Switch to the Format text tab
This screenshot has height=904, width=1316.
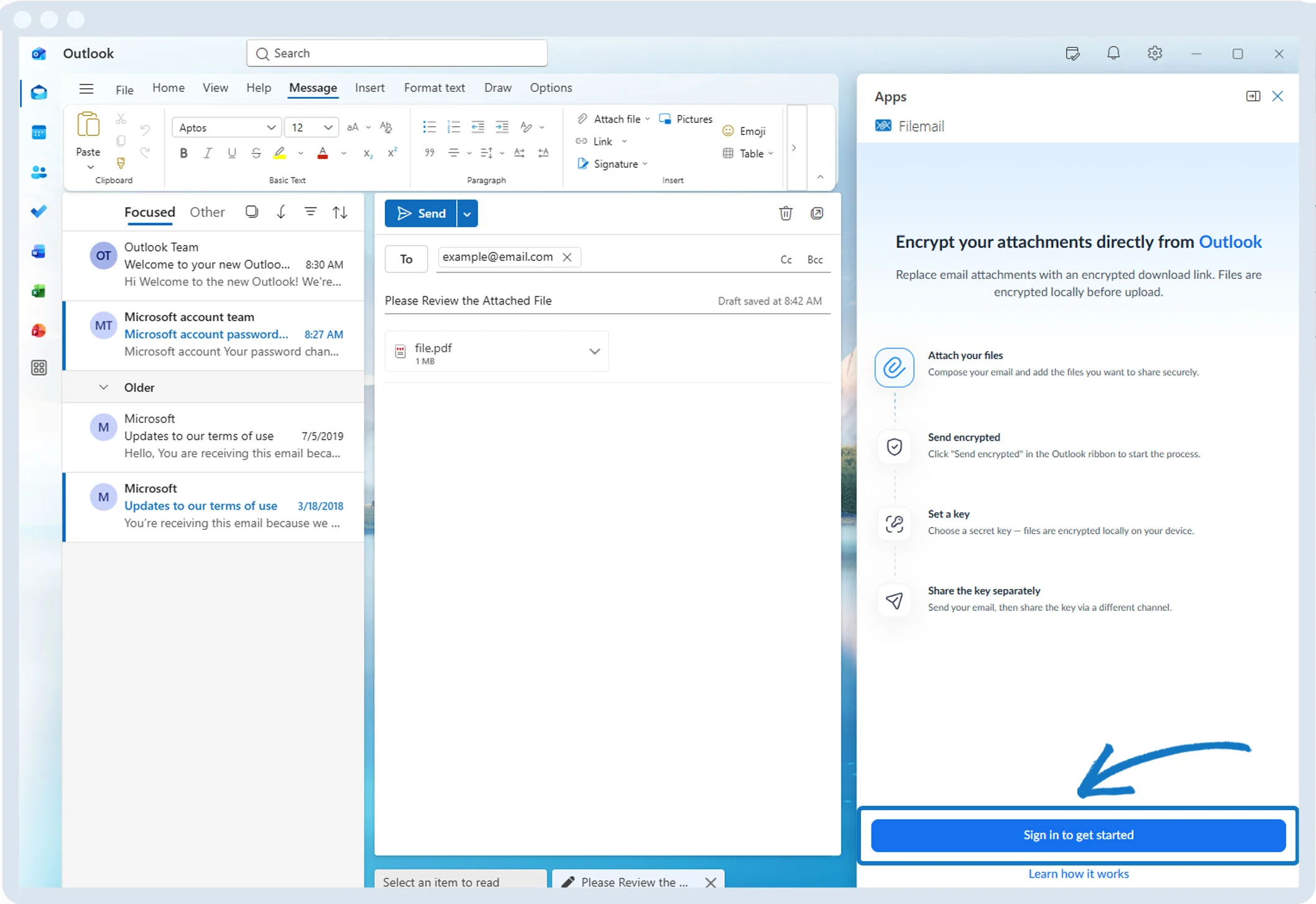tap(435, 88)
